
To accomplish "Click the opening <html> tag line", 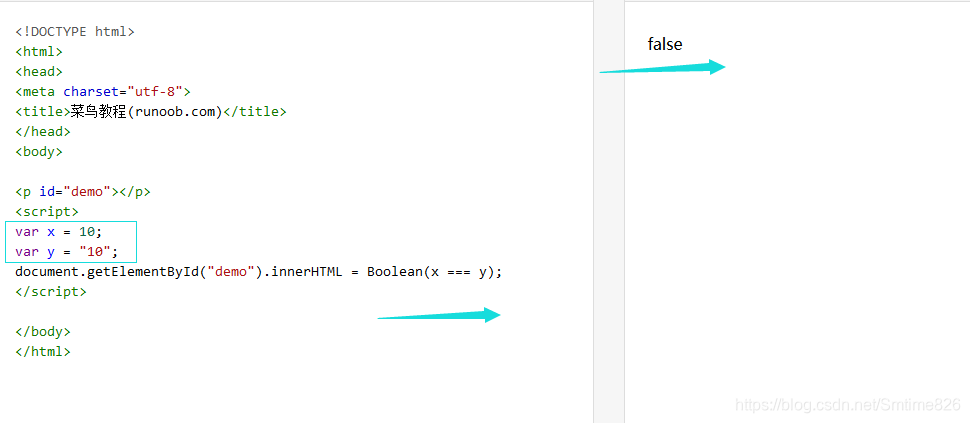I will point(39,51).
